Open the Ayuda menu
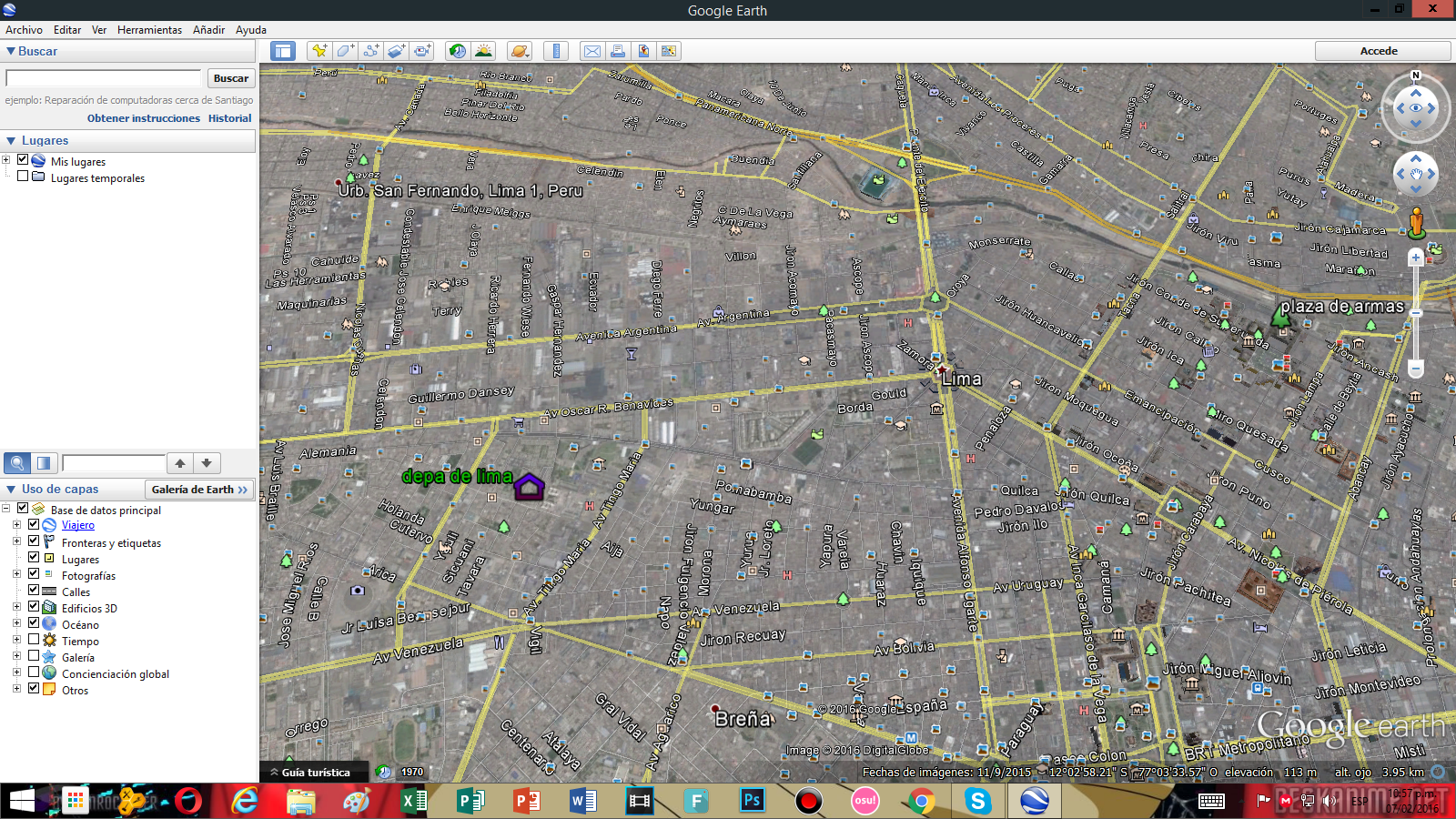1456x819 pixels. [x=251, y=30]
